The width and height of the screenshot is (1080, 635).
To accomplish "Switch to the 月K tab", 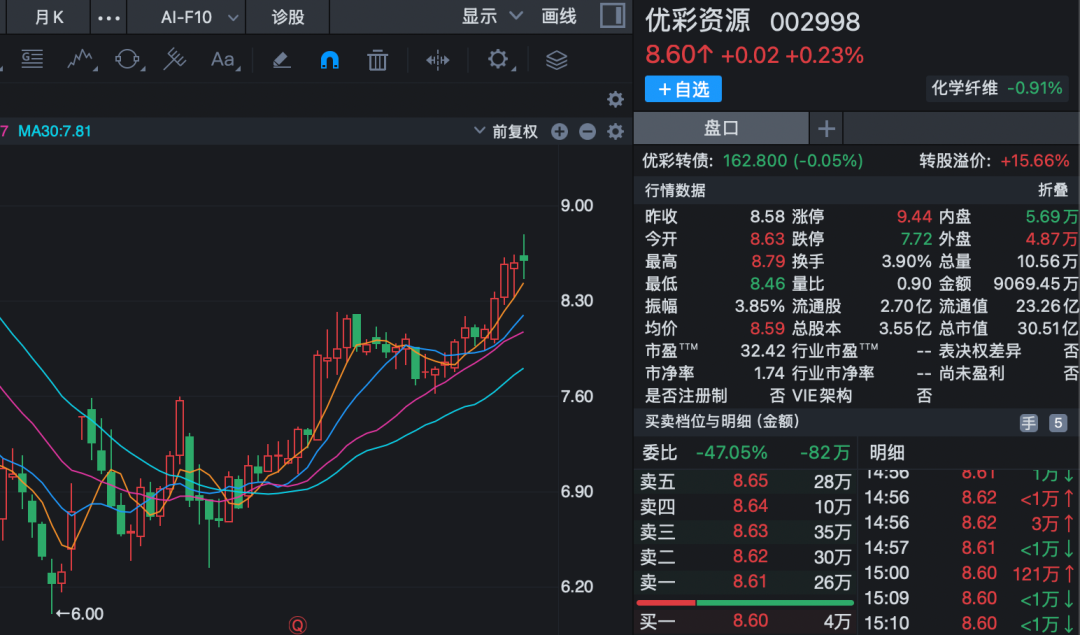I will pos(49,17).
